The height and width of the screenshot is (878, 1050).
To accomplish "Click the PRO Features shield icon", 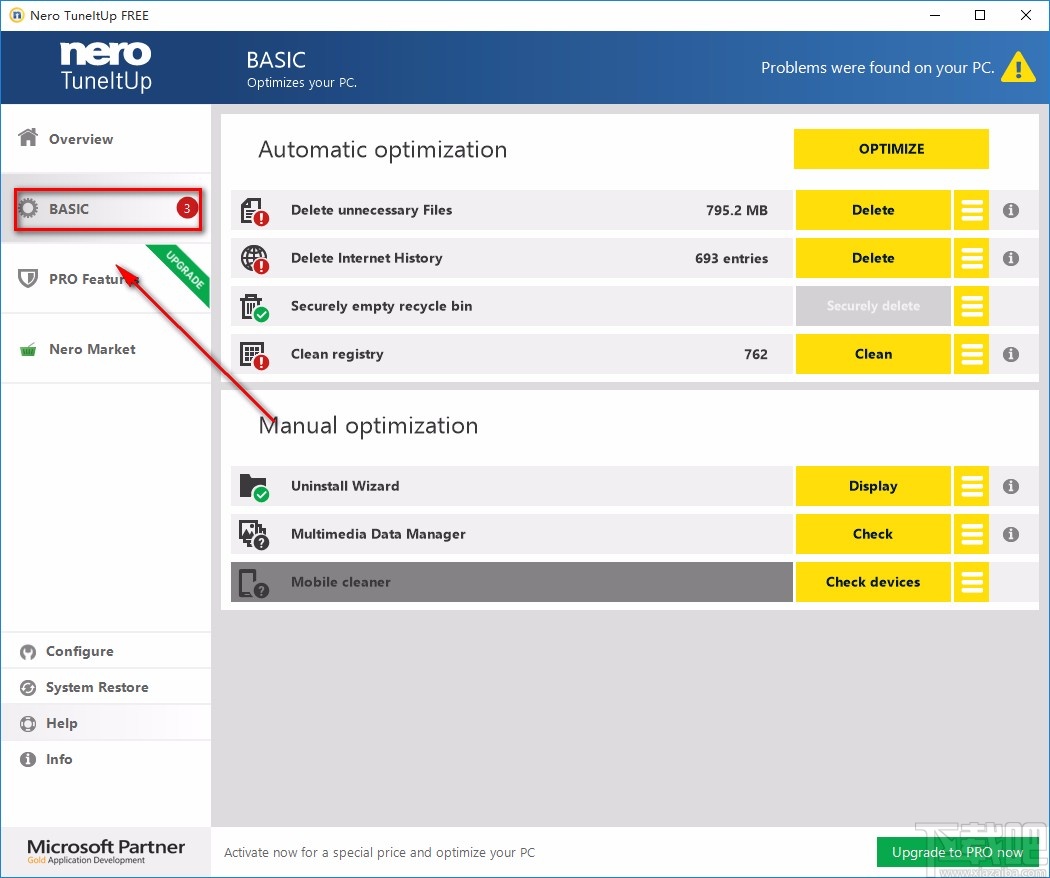I will 28,278.
